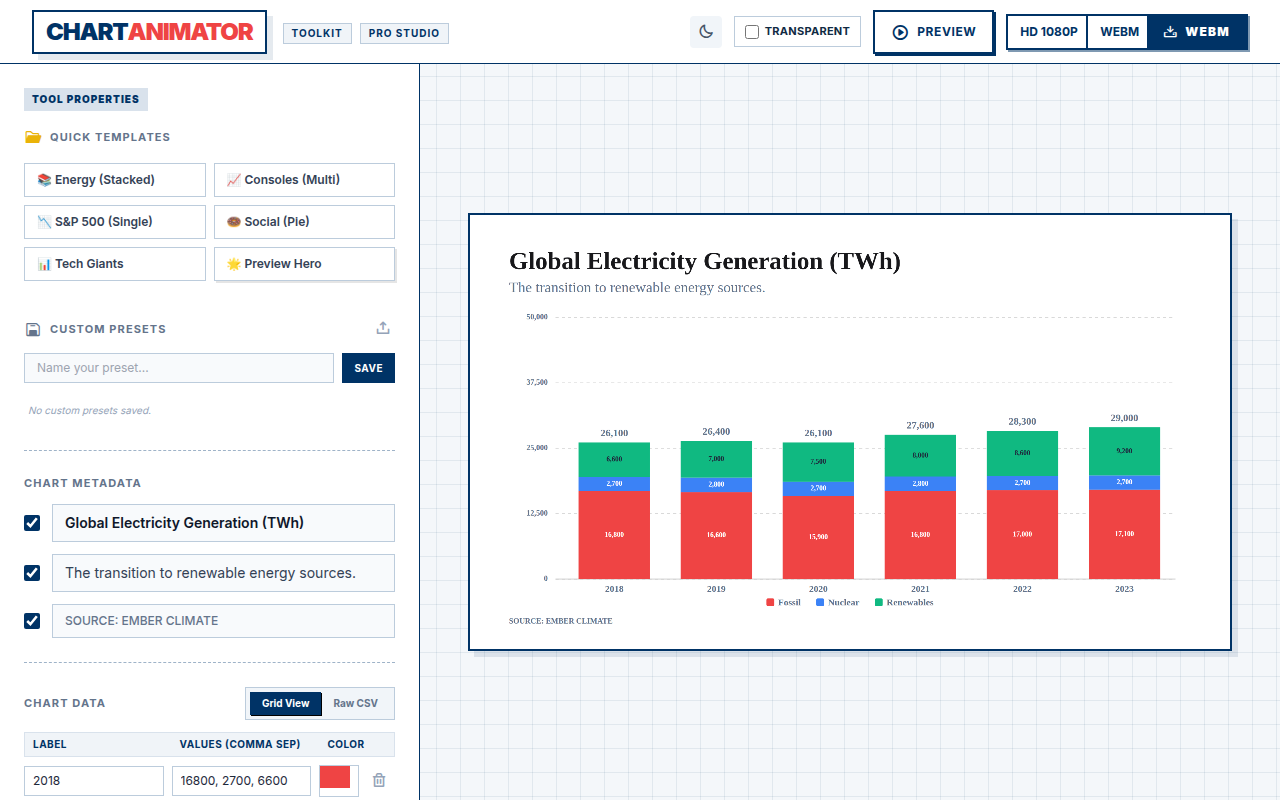
Task: Load the Tech Giants template
Action: tap(115, 264)
